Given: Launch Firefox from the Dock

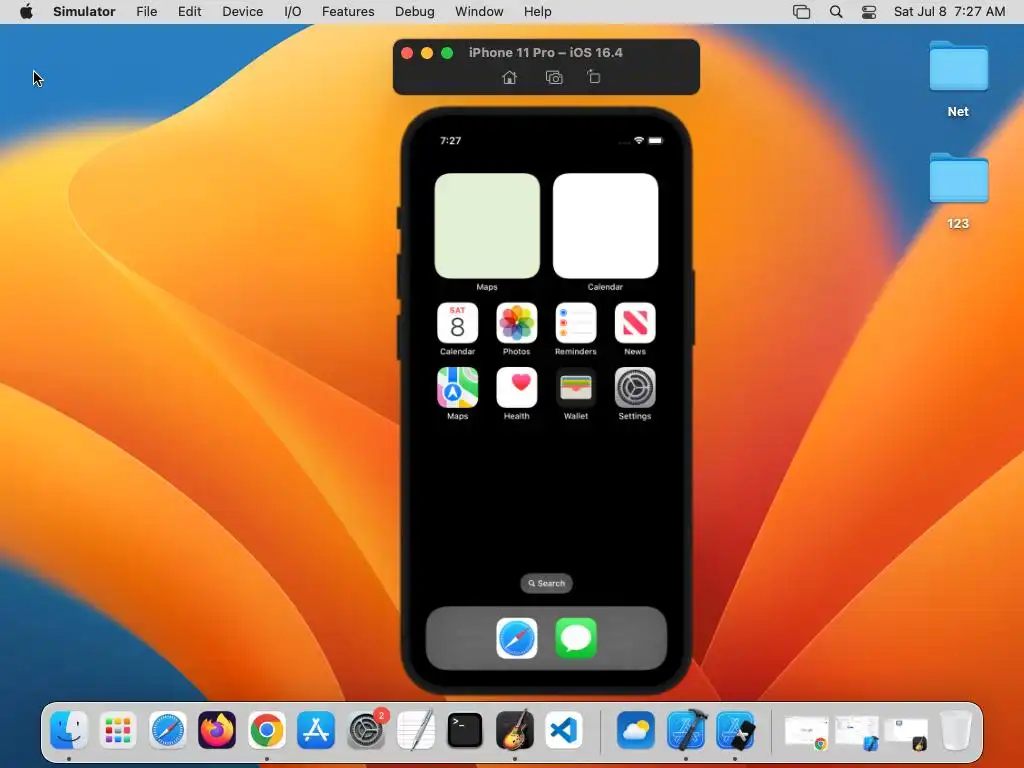Looking at the screenshot, I should pyautogui.click(x=217, y=729).
